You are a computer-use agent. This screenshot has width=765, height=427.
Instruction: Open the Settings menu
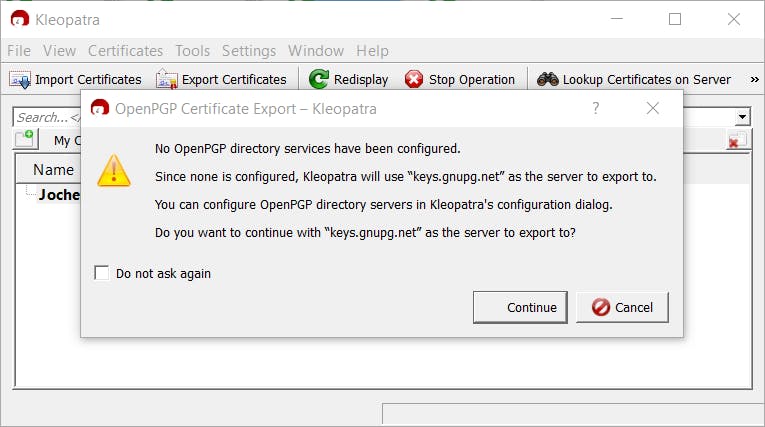point(249,51)
